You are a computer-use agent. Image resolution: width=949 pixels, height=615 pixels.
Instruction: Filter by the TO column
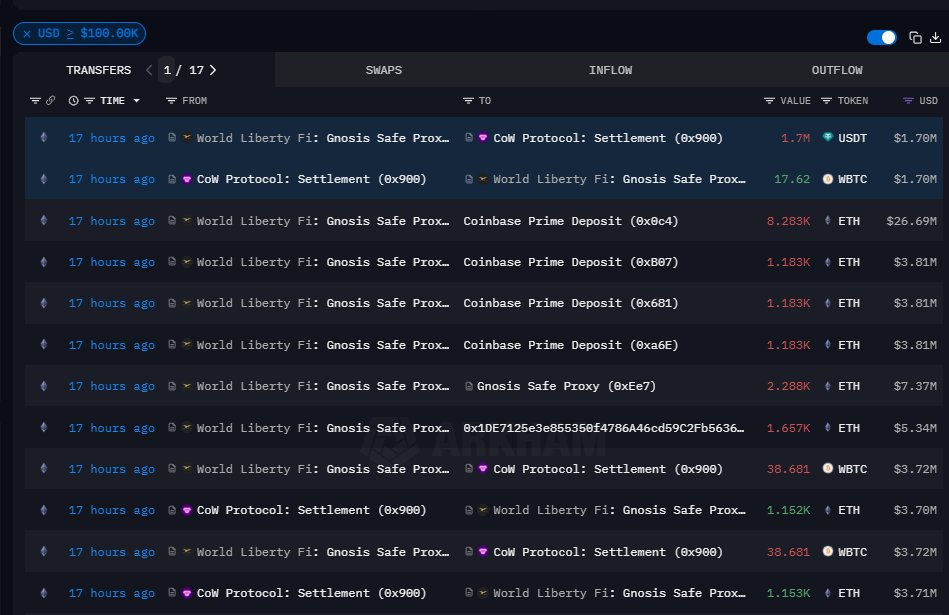468,100
